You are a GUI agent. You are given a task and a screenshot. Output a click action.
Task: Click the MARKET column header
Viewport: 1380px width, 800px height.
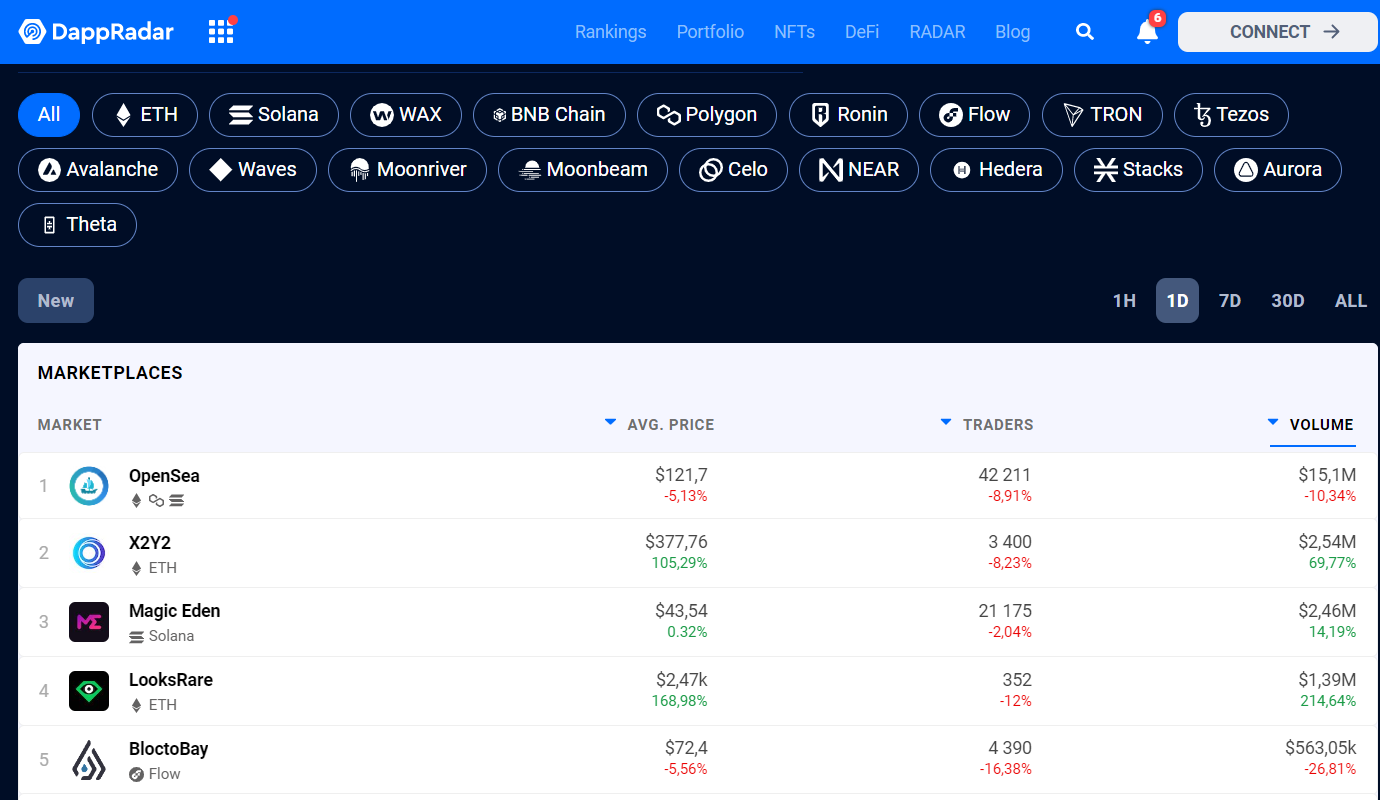point(70,425)
